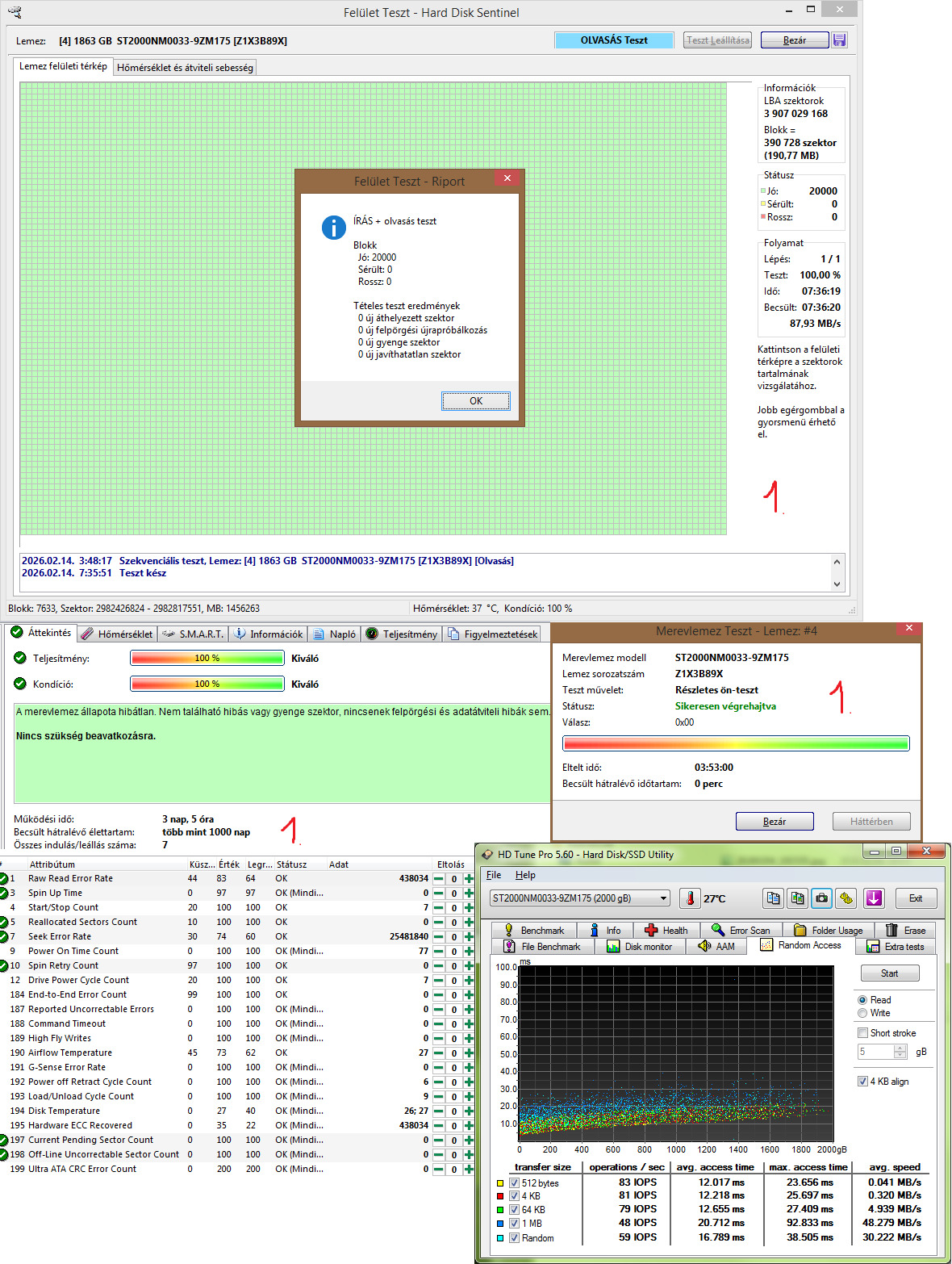Image resolution: width=952 pixels, height=1264 pixels.
Task: Toggle the 4 KB align checkbox
Action: [x=862, y=1082]
